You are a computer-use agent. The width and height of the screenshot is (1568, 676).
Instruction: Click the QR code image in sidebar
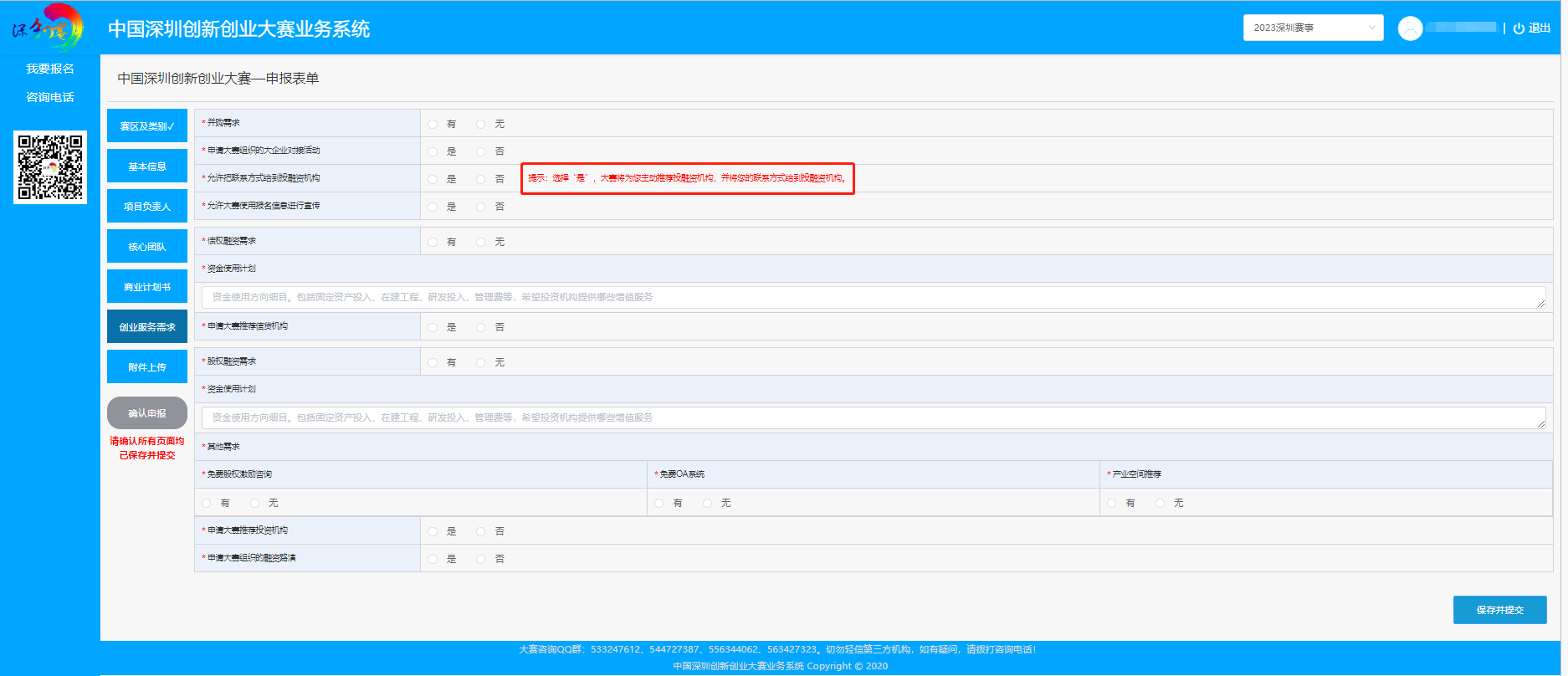coord(50,166)
